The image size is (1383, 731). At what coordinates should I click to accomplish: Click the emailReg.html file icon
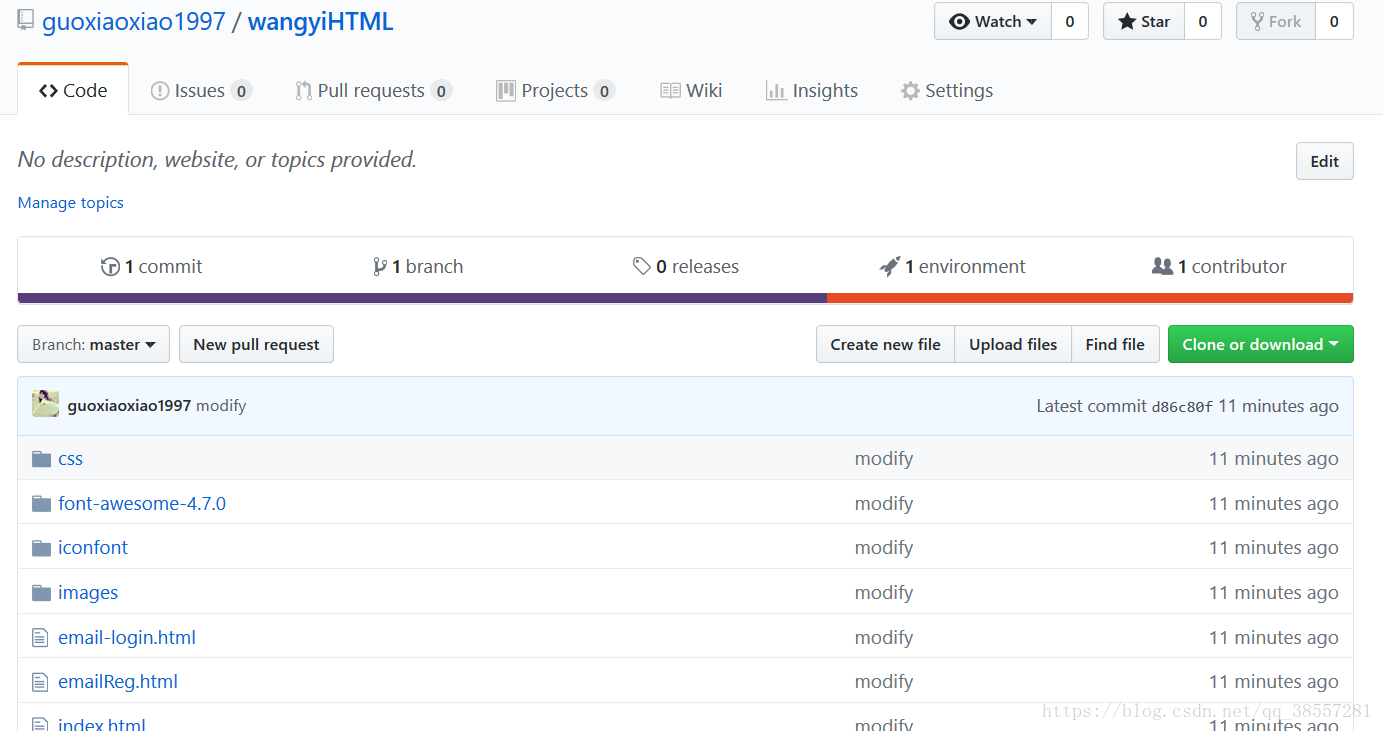(x=40, y=682)
